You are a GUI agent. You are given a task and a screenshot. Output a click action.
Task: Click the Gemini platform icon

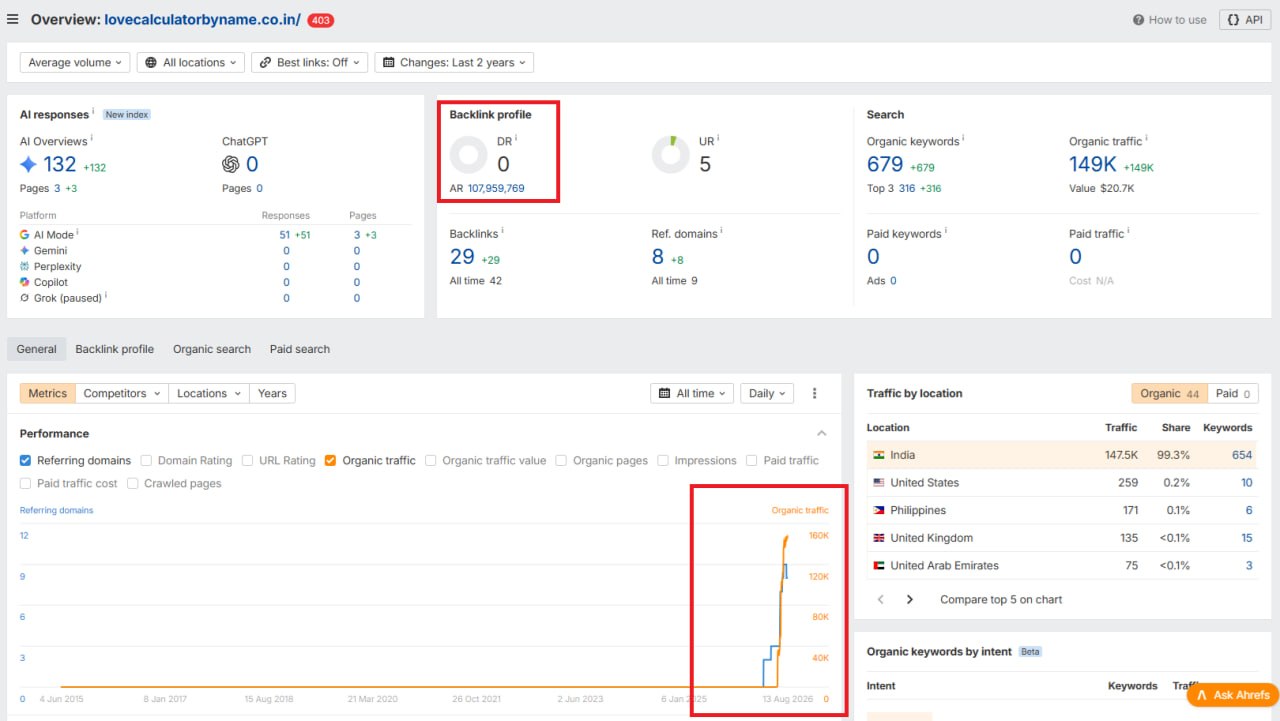25,251
